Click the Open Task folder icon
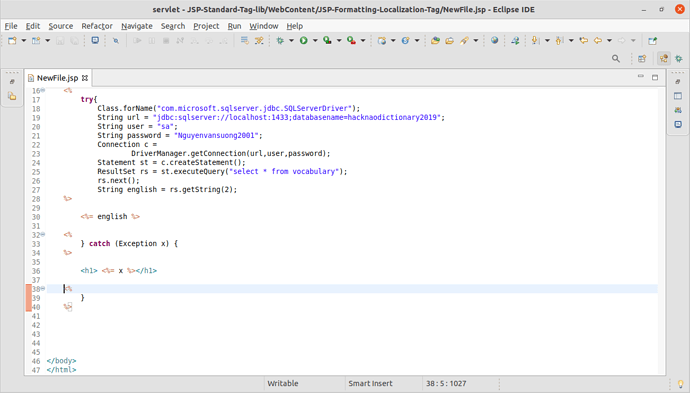The image size is (690, 393). [449, 40]
